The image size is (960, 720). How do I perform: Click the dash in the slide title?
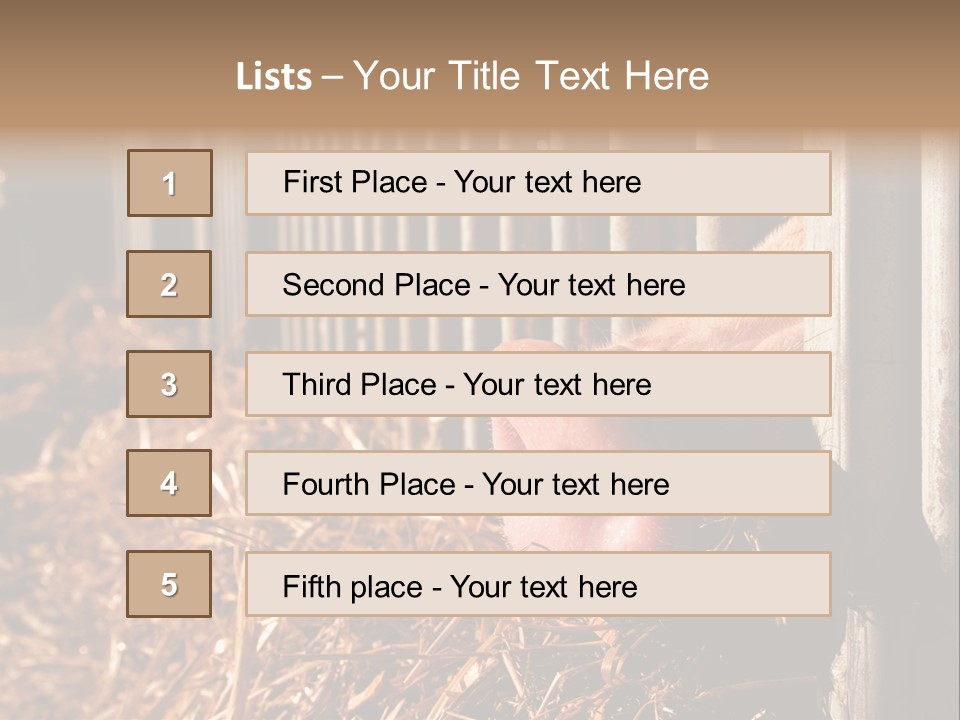coord(332,77)
